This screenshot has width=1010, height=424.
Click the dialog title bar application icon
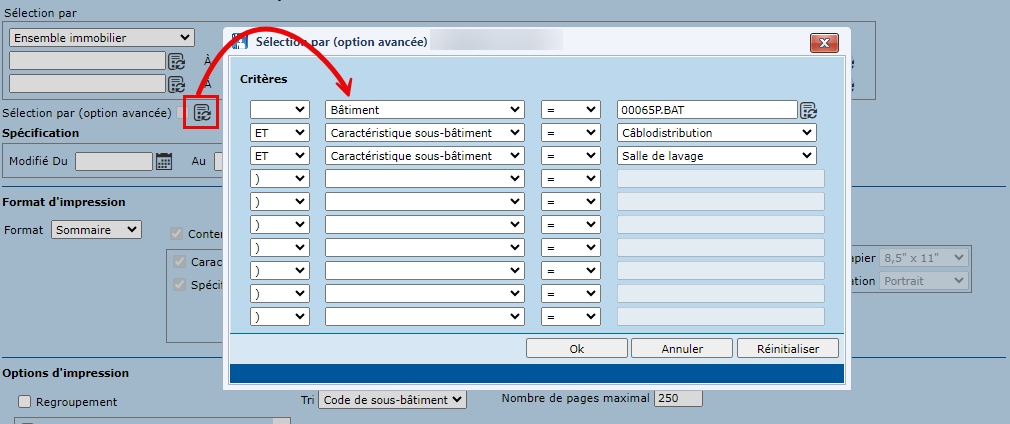pos(240,43)
